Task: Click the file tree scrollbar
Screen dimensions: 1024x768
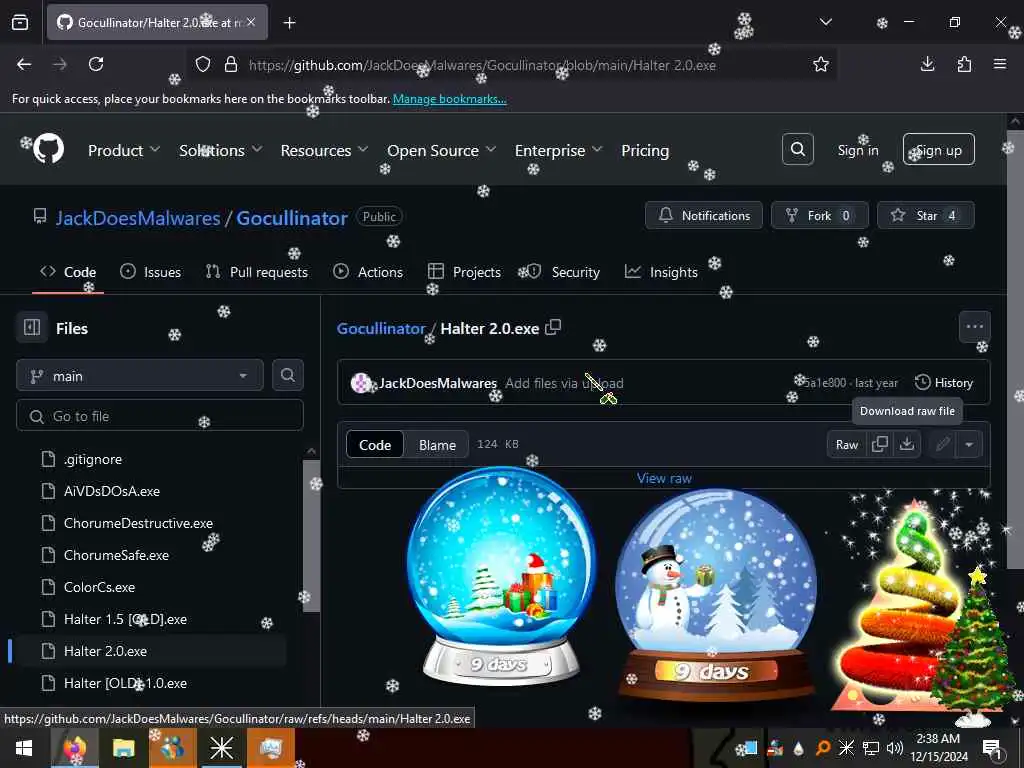Action: coord(312,536)
